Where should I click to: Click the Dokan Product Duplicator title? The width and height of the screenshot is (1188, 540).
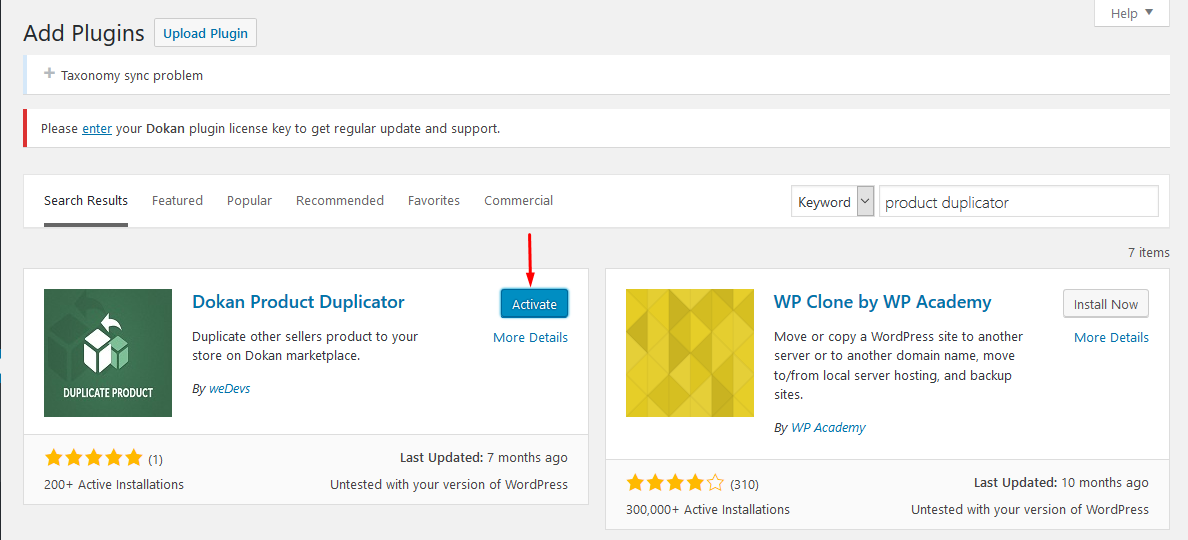(x=299, y=301)
